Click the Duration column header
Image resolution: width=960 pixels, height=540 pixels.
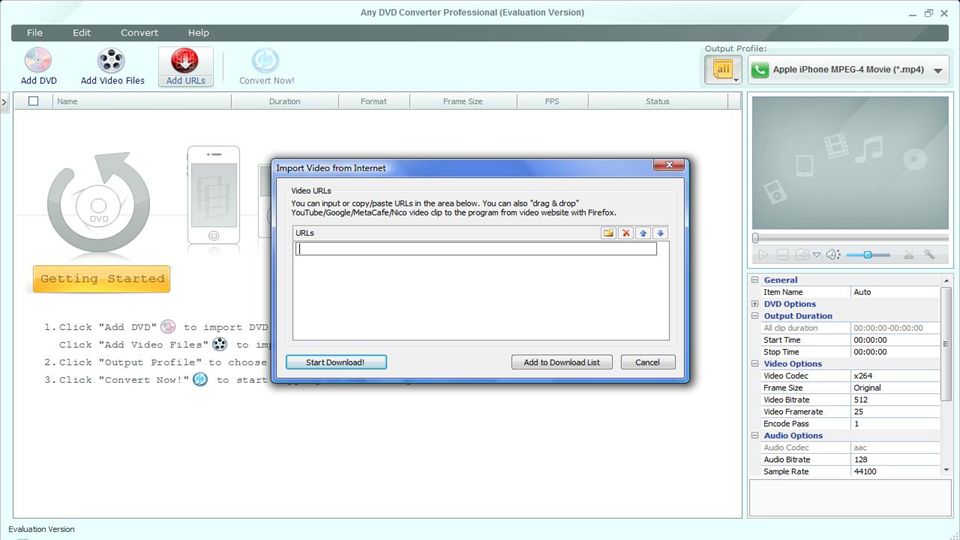(285, 101)
